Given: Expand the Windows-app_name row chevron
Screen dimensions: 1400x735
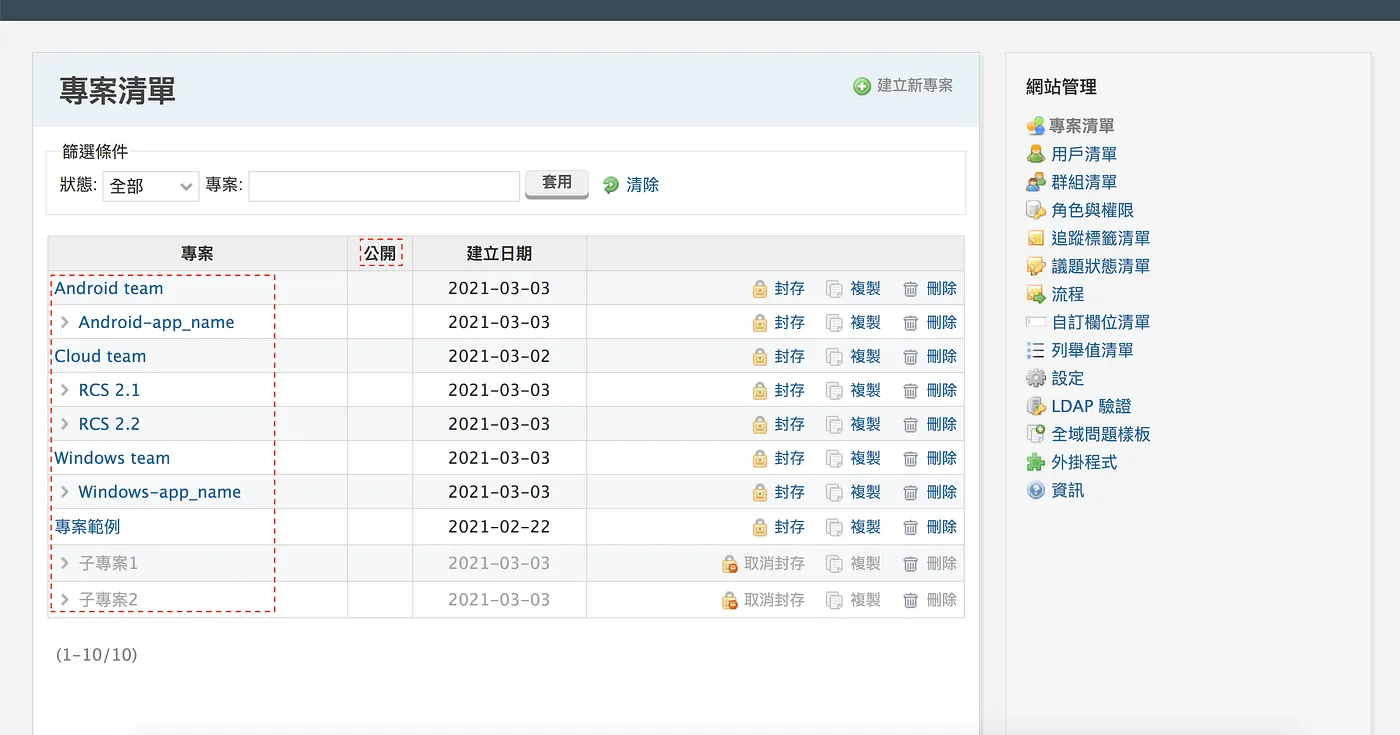Looking at the screenshot, I should pyautogui.click(x=65, y=492).
